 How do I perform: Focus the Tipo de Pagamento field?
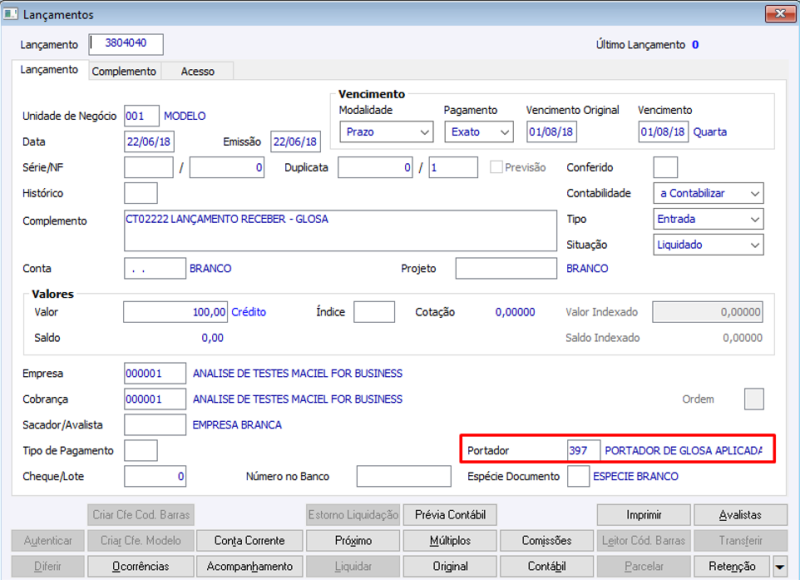(x=141, y=450)
